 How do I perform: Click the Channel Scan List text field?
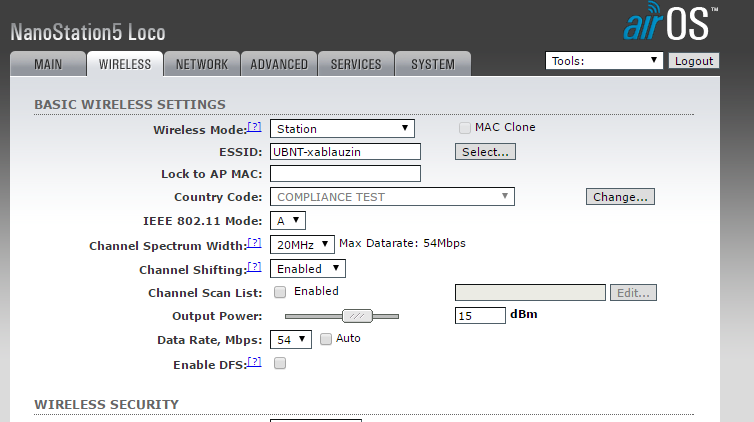[x=530, y=292]
